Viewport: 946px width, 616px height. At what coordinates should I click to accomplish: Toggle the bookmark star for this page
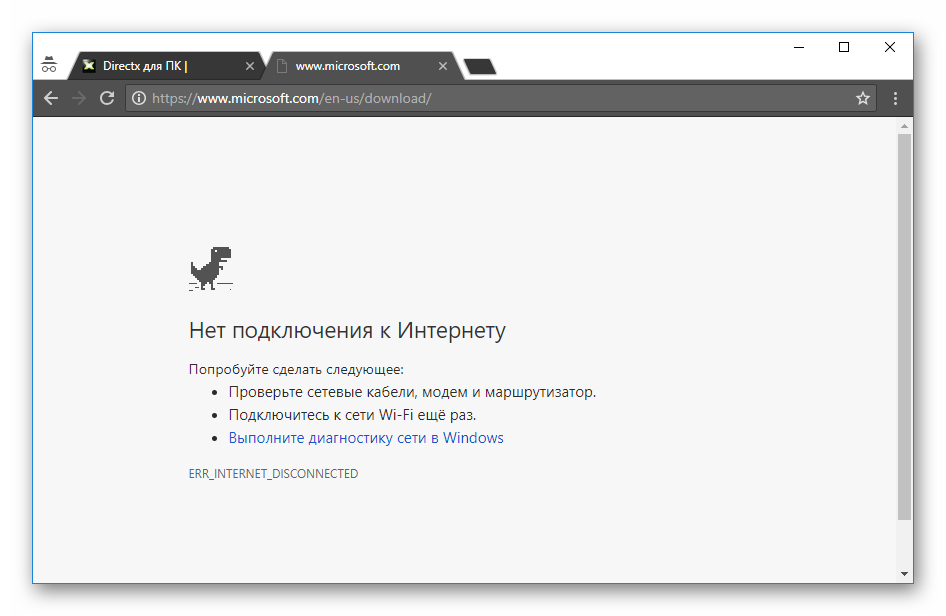(863, 98)
